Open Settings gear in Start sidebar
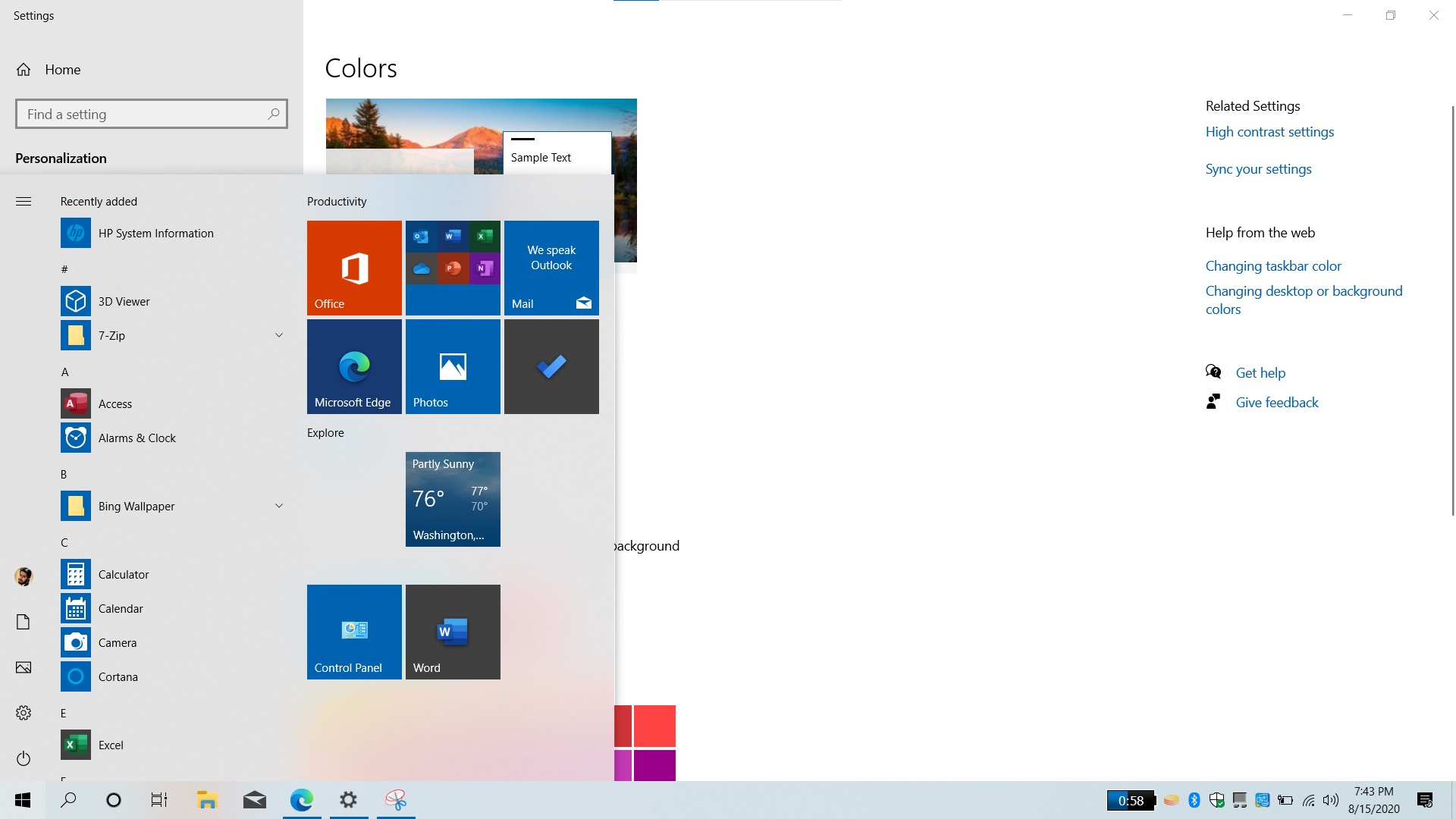This screenshot has height=819, width=1456. click(x=24, y=713)
